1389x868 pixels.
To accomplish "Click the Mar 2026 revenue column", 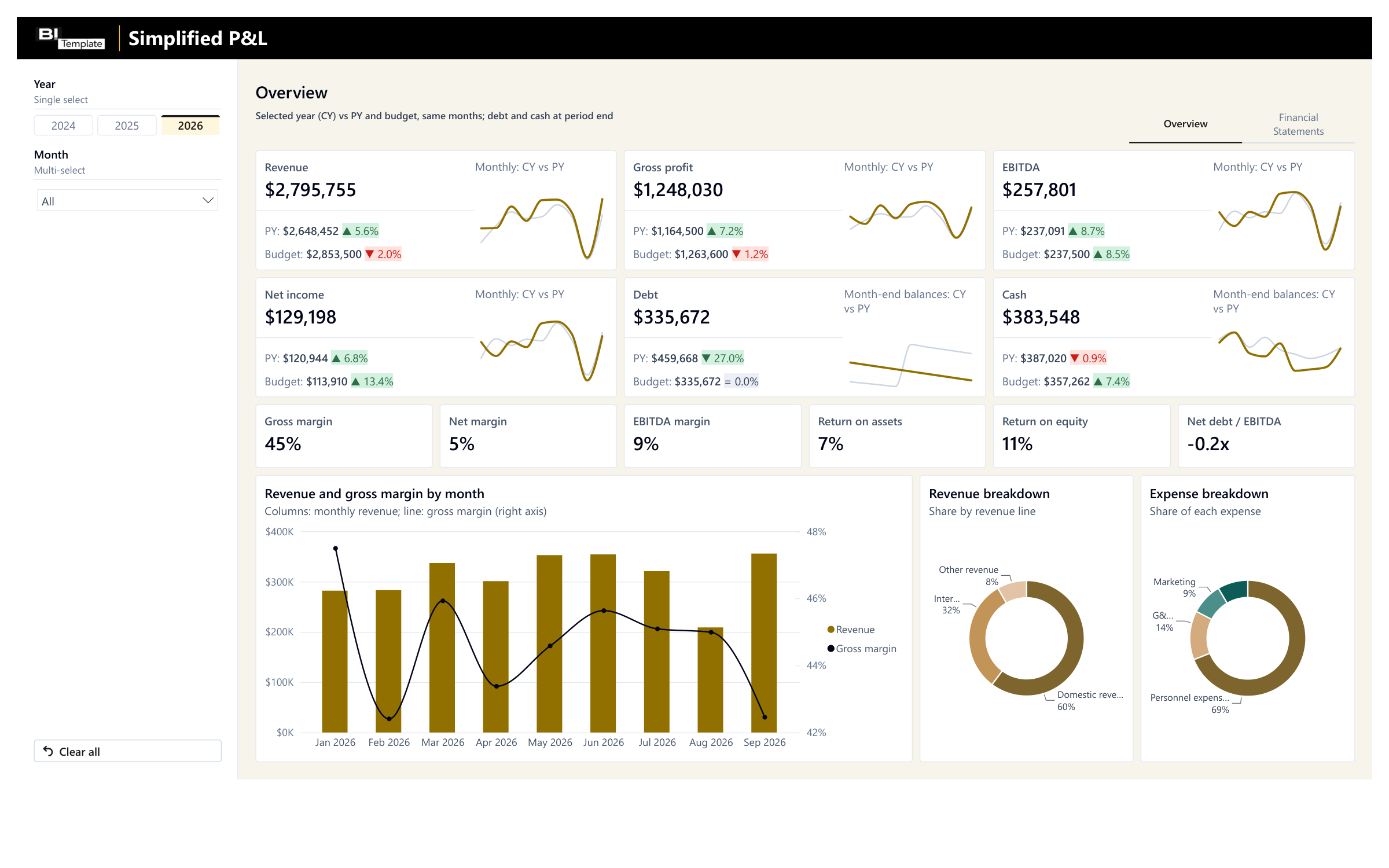I will tap(442, 648).
